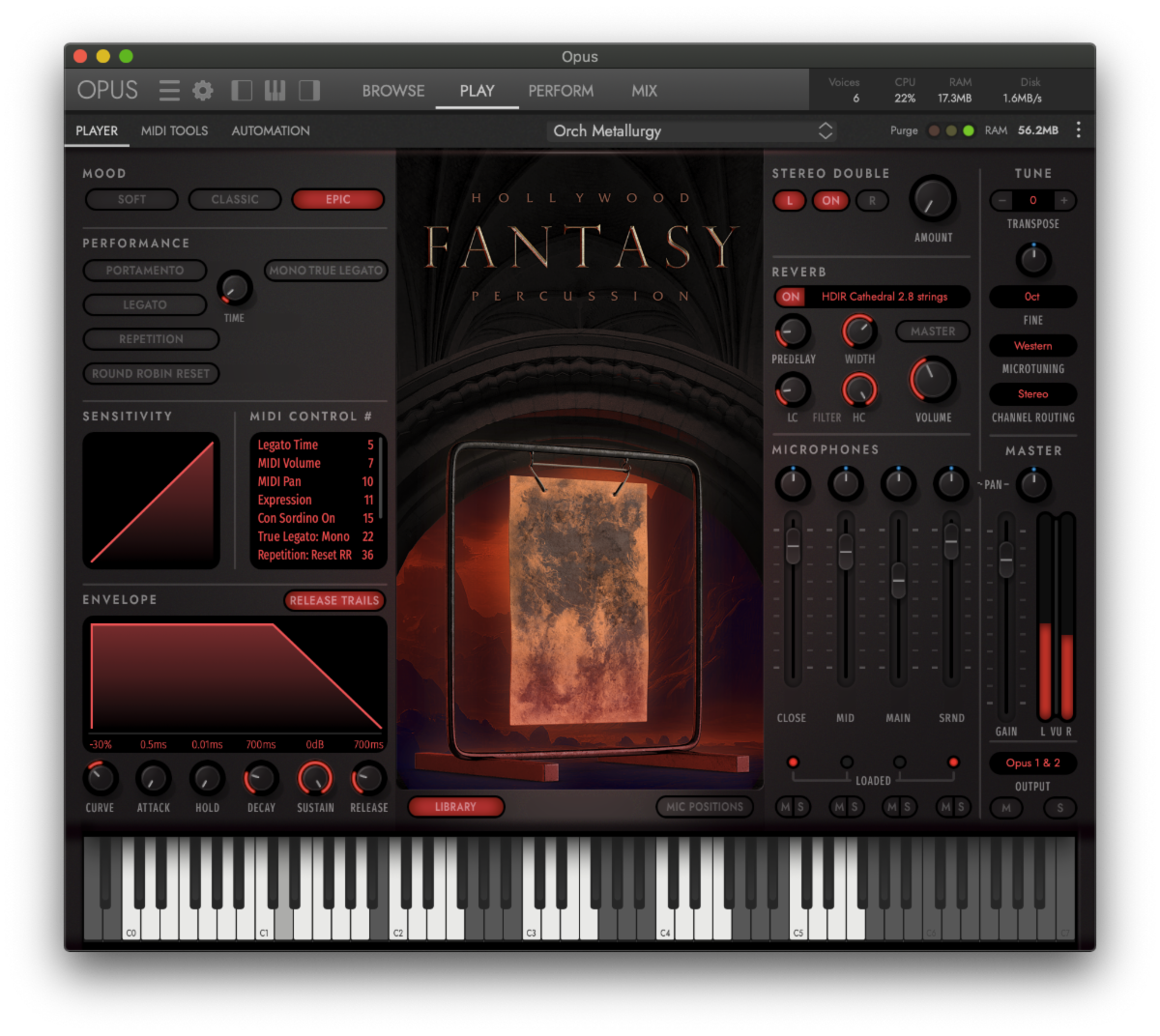This screenshot has height=1036, width=1160.
Task: Click the Stereo Double AMOUNT knob
Action: [933, 200]
